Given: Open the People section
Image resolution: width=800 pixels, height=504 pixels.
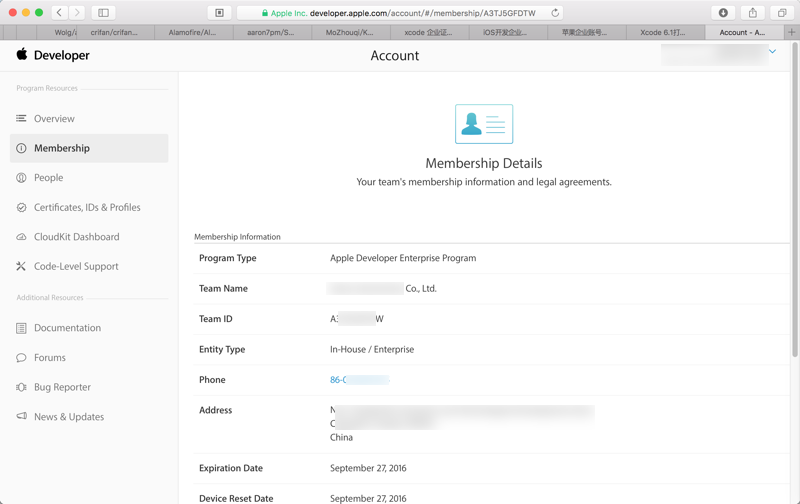Looking at the screenshot, I should pos(48,178).
